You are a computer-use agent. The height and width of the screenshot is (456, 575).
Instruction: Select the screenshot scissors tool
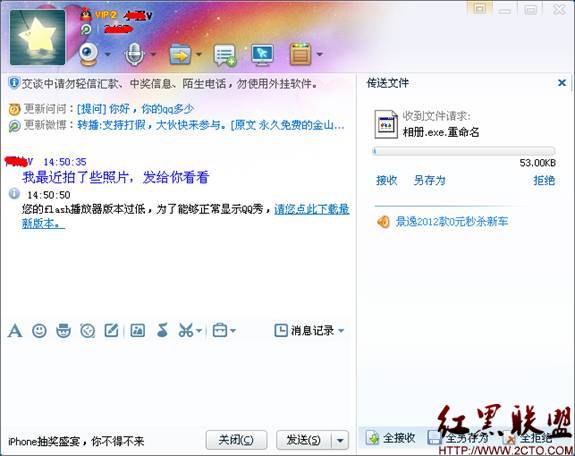coord(186,331)
